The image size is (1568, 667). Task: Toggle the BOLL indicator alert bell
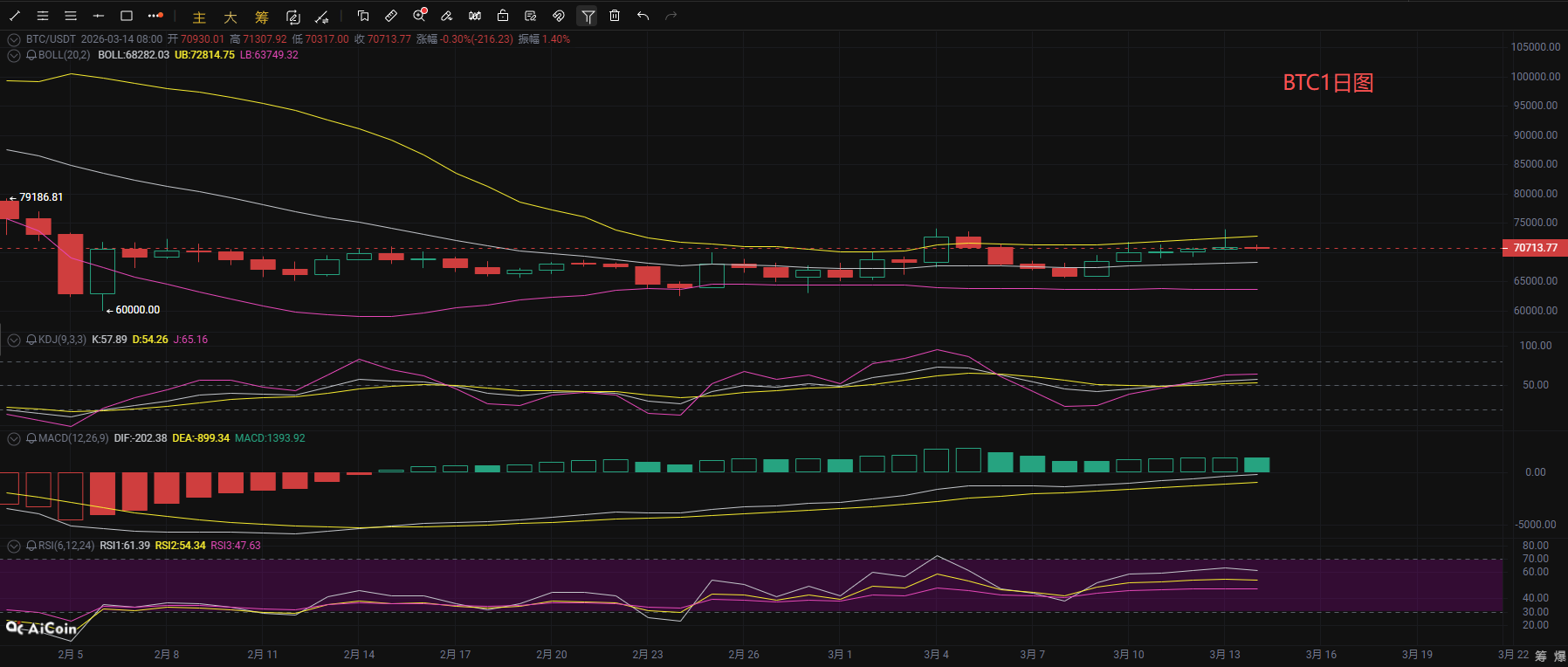point(31,55)
